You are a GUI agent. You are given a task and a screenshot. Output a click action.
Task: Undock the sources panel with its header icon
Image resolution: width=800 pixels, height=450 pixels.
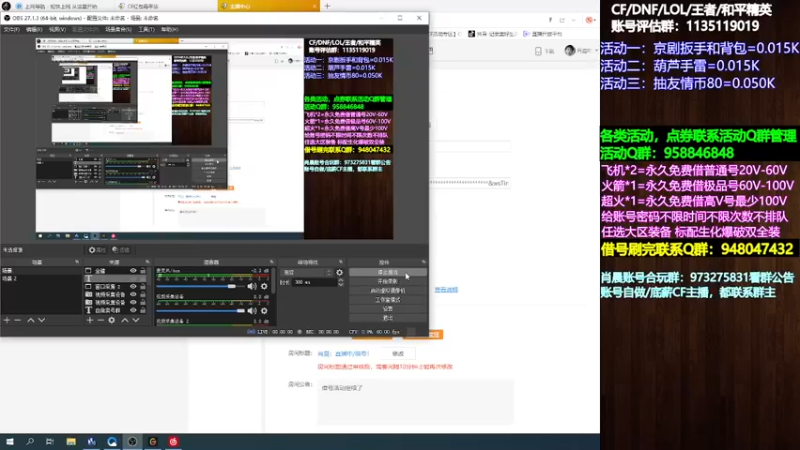click(x=147, y=262)
